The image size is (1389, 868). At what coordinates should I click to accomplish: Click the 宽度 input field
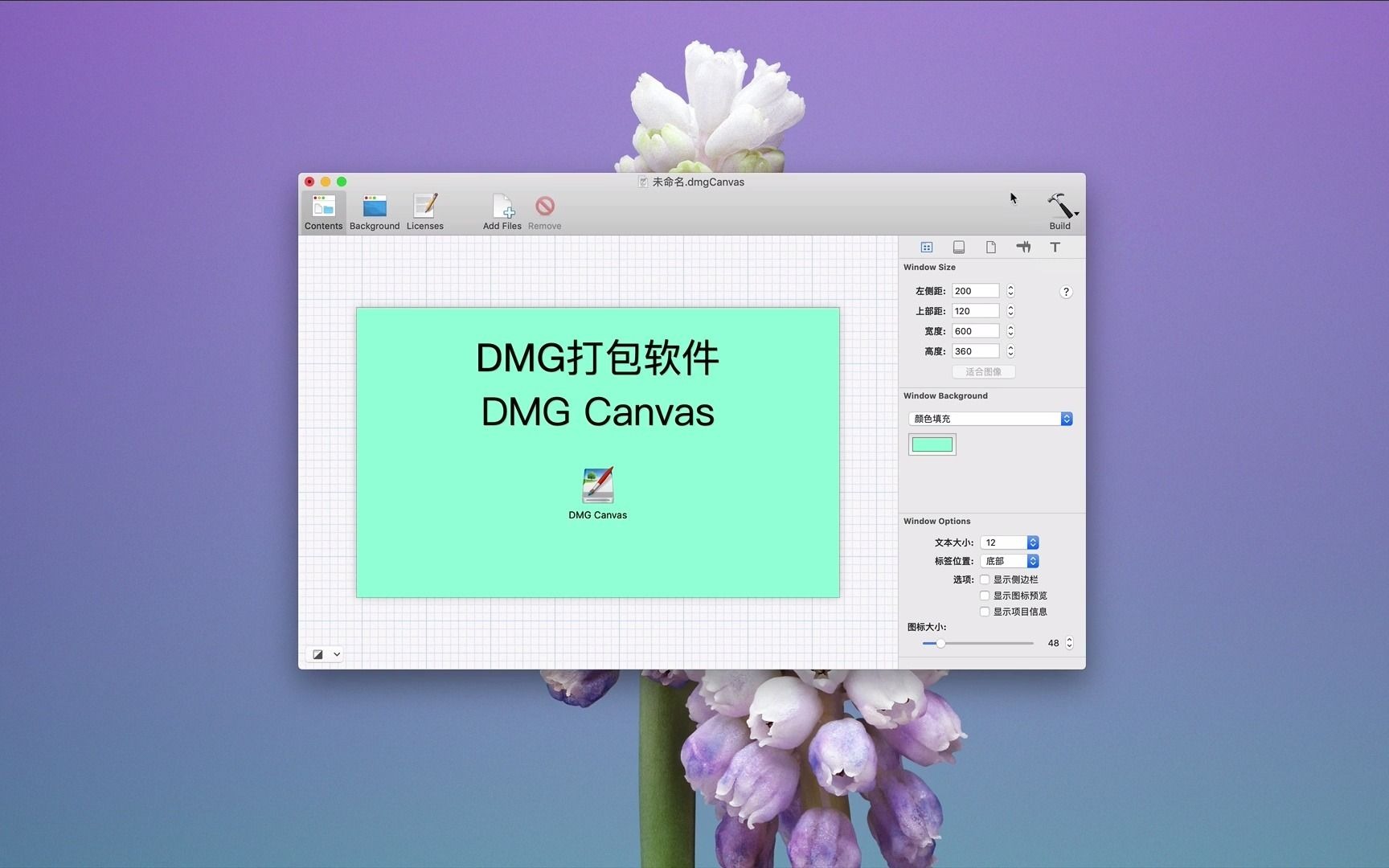click(x=976, y=331)
